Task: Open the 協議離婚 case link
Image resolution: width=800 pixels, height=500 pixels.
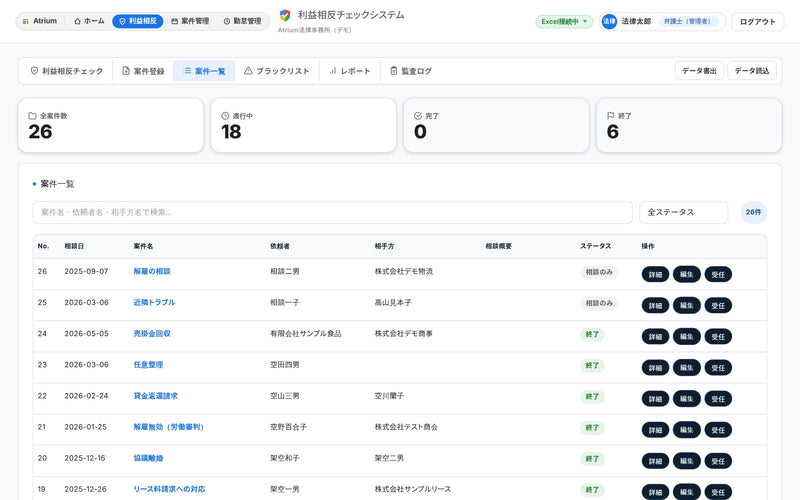Action: (x=148, y=458)
